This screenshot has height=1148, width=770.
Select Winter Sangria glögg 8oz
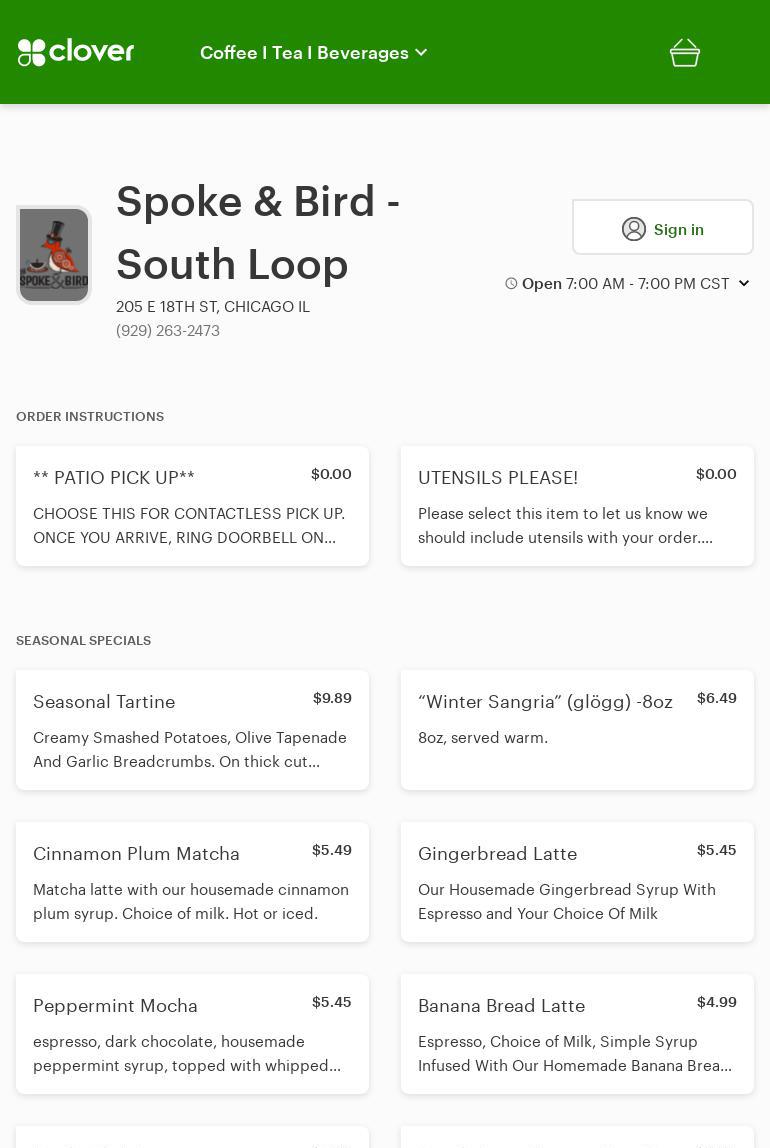(577, 730)
